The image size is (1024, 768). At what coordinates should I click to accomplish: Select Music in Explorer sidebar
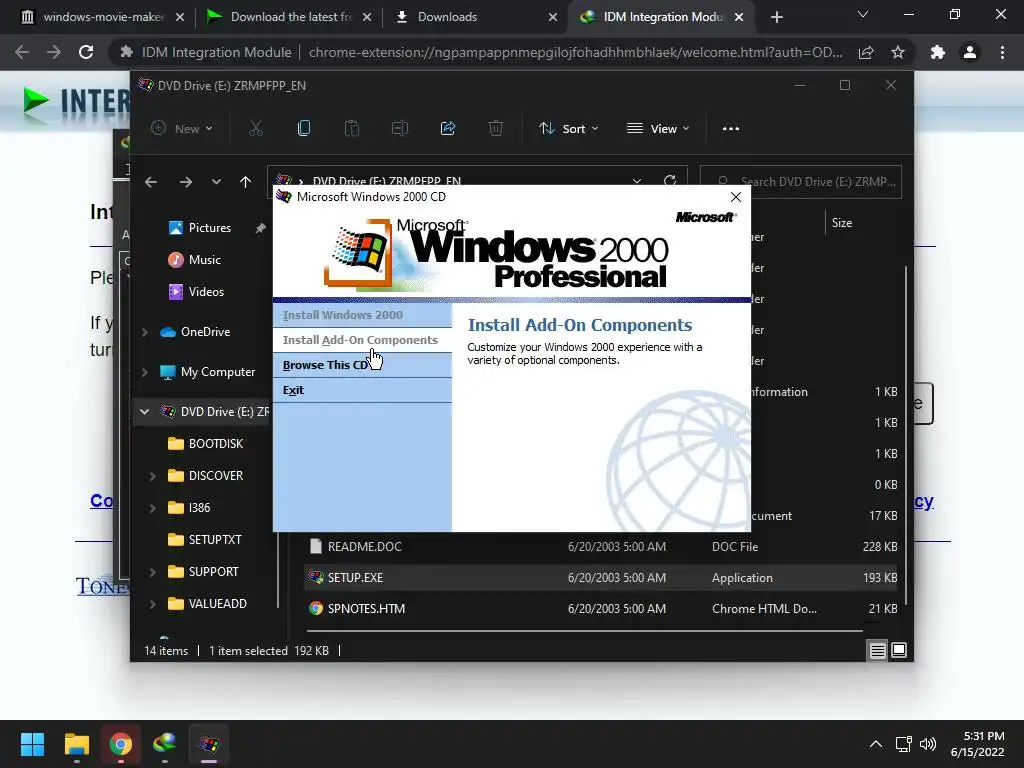[204, 260]
